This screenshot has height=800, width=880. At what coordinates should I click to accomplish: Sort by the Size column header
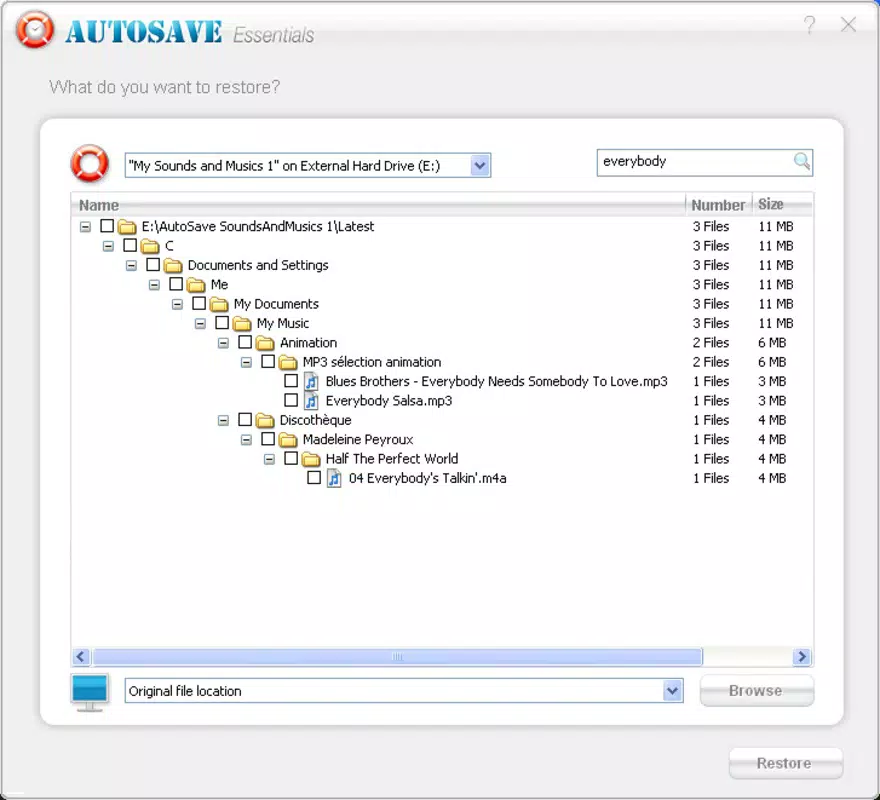(782, 205)
